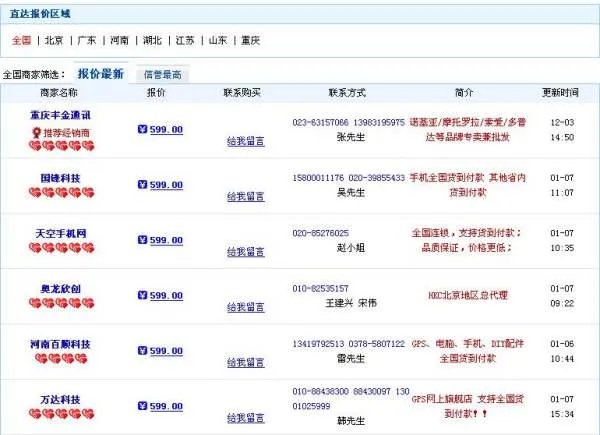This screenshot has width=600, height=435.
Task: Click contact name 赵小姐
Action: (x=351, y=248)
